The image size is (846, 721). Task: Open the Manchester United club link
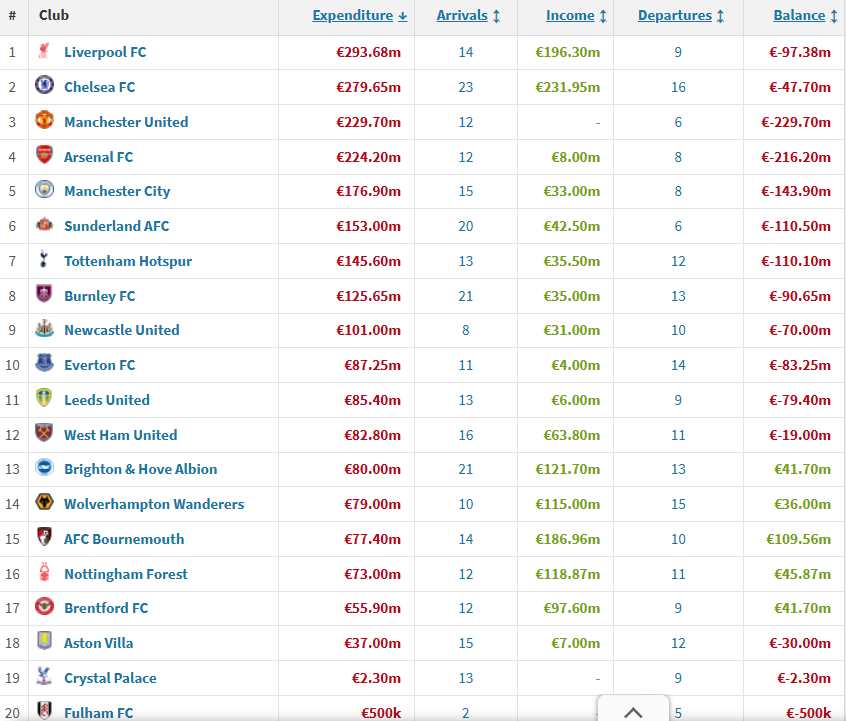tap(126, 122)
